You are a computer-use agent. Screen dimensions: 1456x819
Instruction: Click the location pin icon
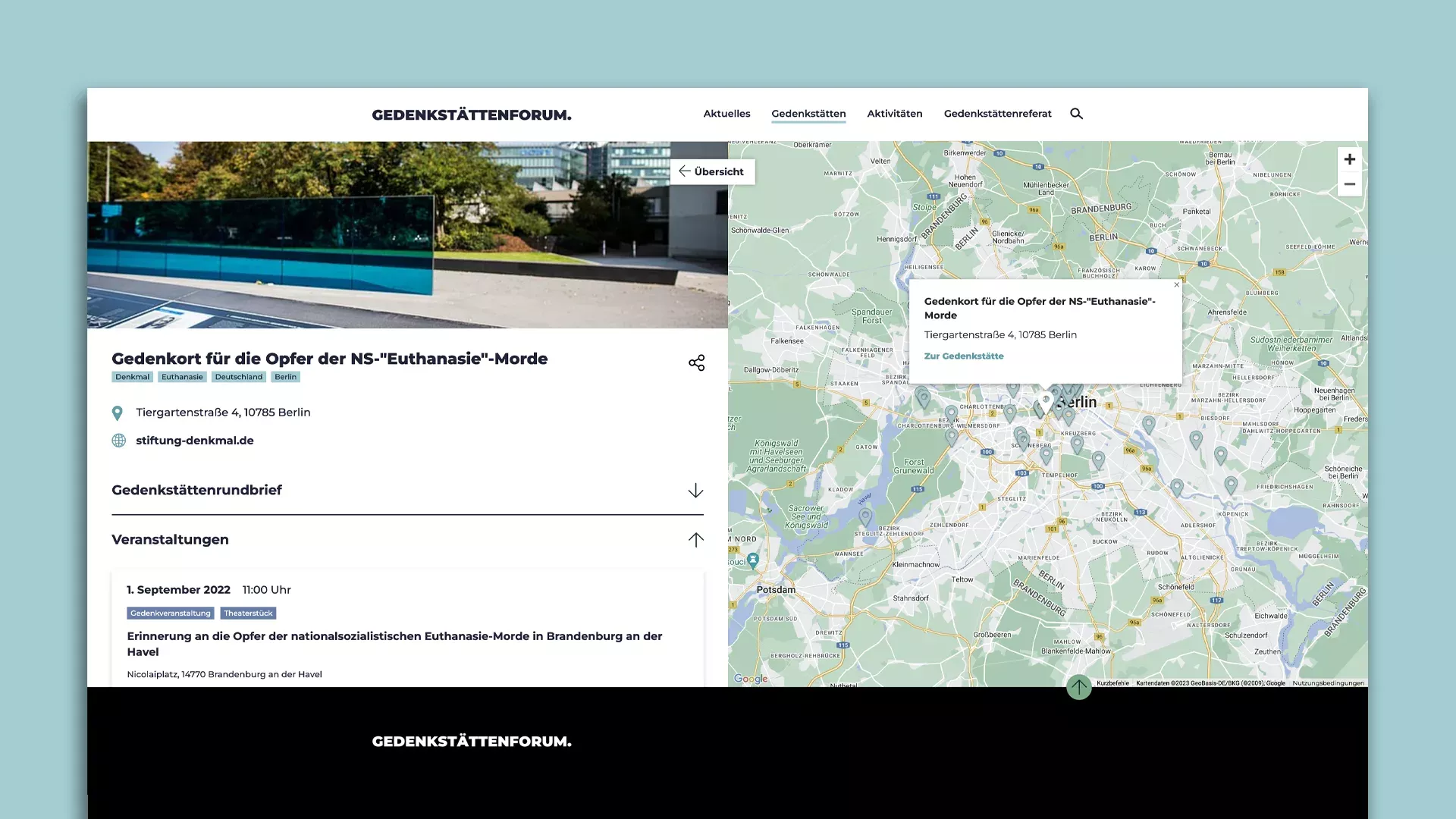117,412
